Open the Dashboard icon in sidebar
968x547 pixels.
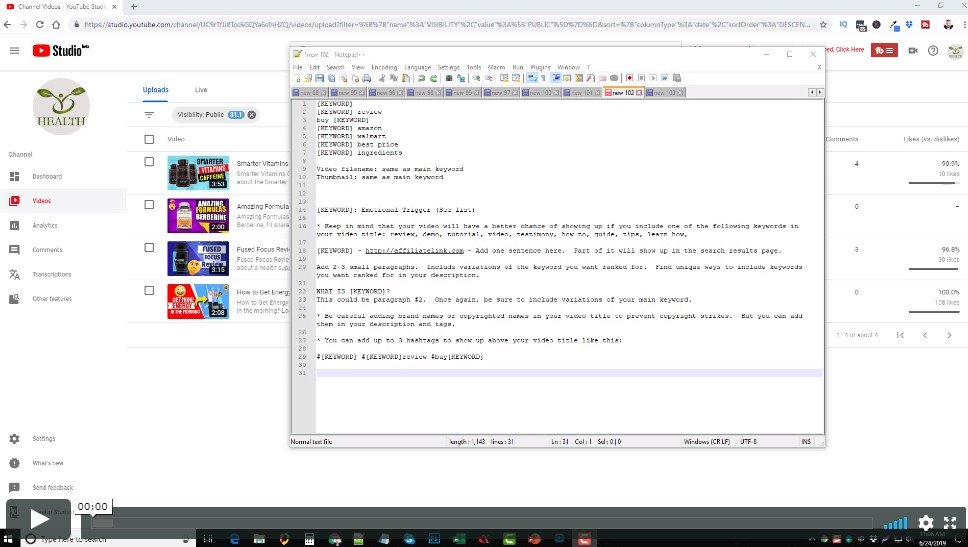(x=15, y=176)
